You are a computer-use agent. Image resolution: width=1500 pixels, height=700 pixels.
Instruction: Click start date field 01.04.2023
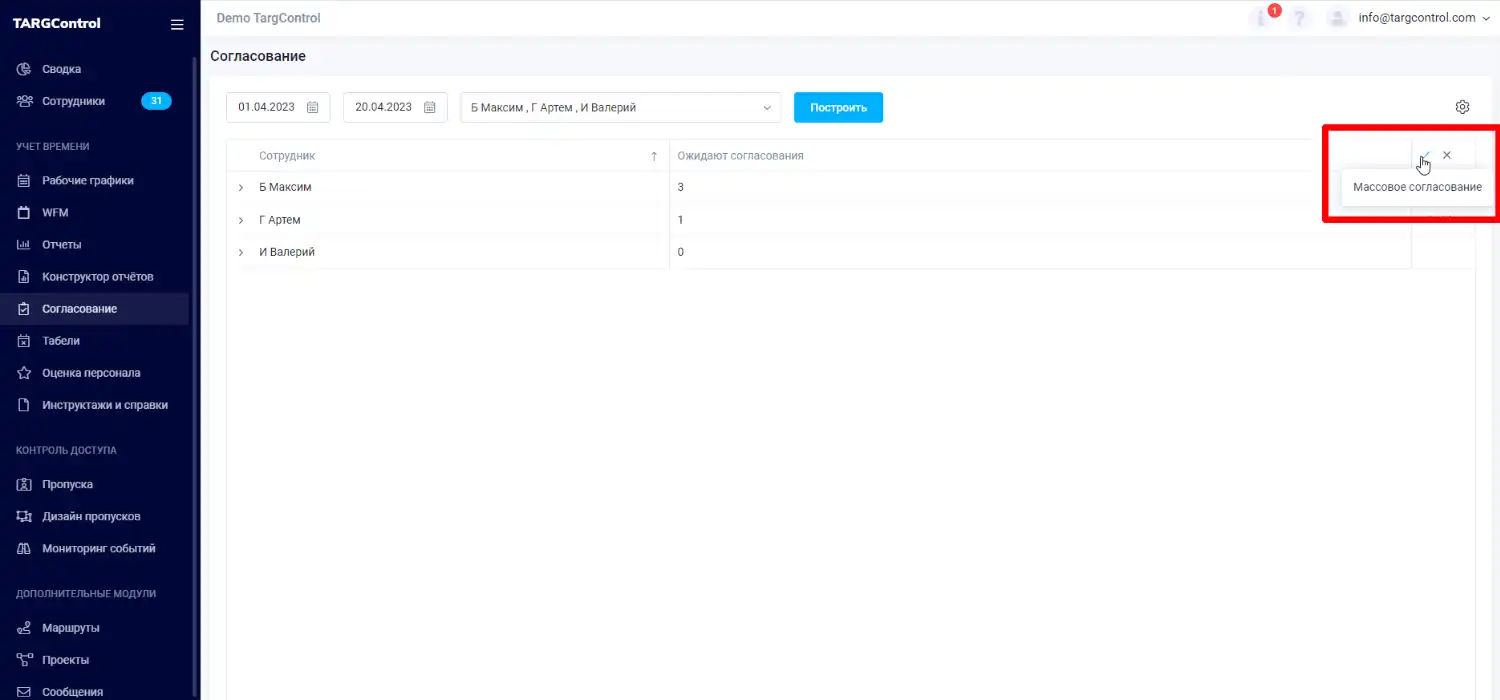click(278, 107)
